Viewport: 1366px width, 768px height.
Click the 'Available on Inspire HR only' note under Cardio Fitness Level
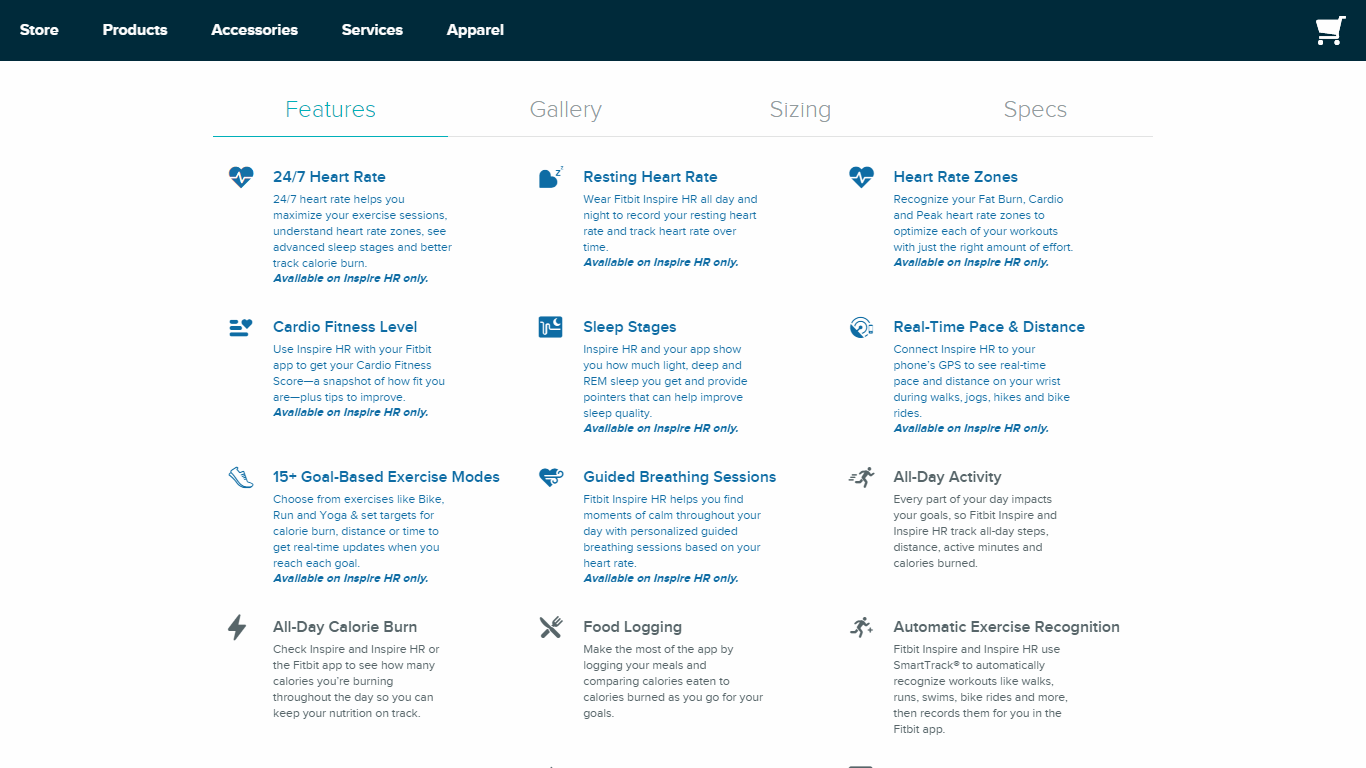tap(351, 412)
